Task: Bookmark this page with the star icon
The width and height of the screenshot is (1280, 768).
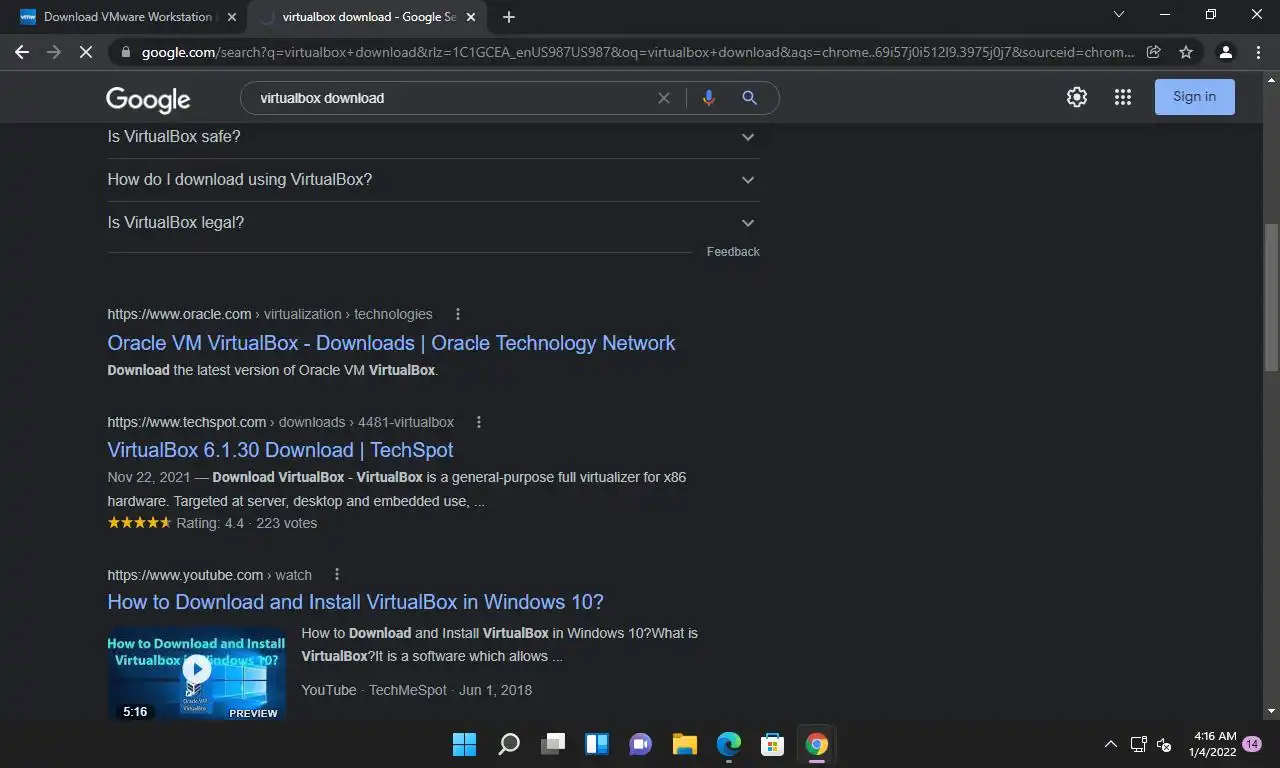Action: (1186, 52)
